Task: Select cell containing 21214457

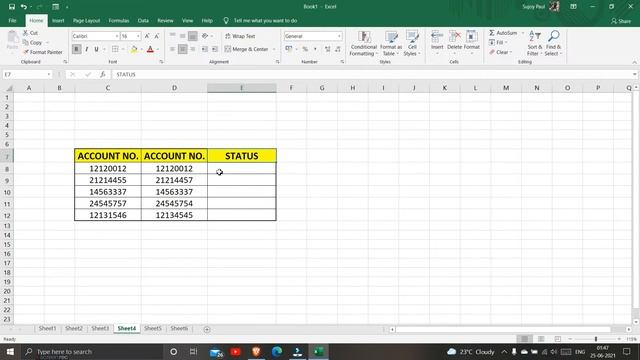Action: [174, 180]
